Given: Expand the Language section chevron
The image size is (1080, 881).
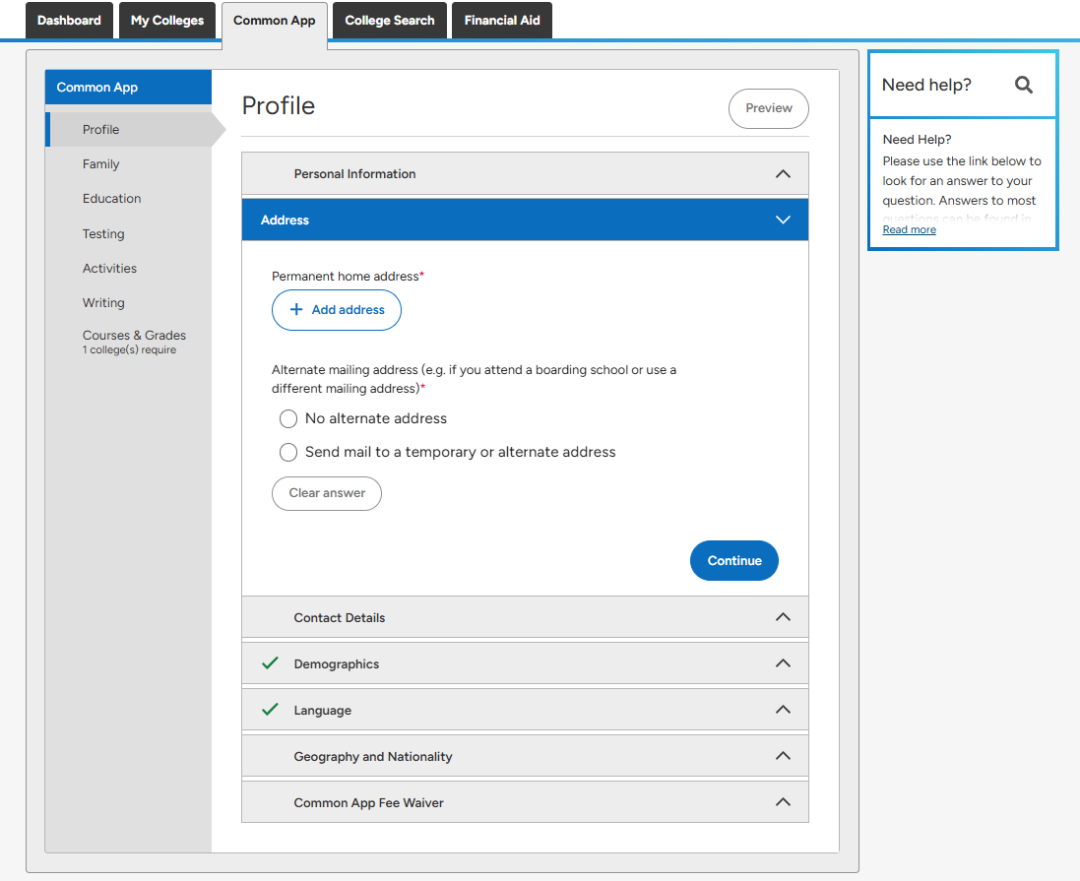Looking at the screenshot, I should coord(783,709).
